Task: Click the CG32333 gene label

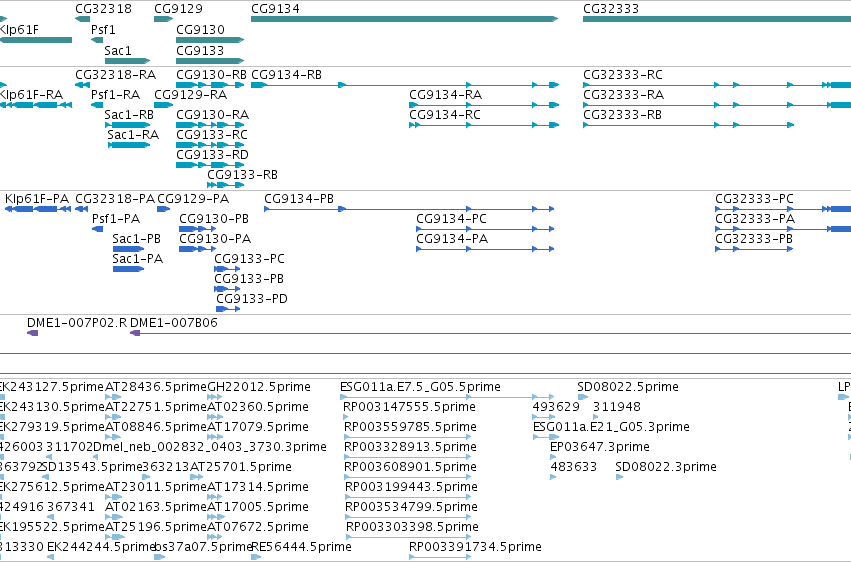Action: point(611,9)
